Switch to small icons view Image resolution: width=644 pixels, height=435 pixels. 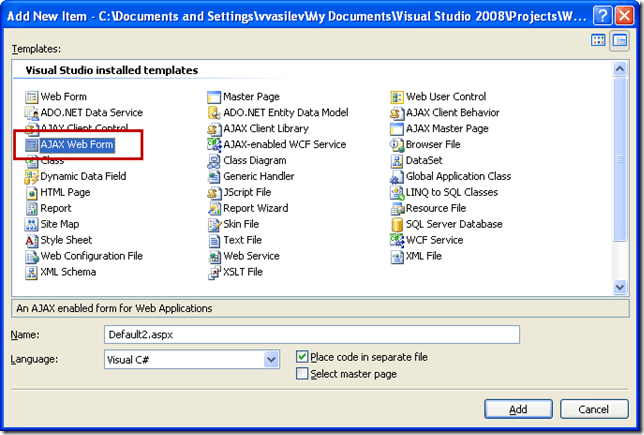tap(620, 41)
